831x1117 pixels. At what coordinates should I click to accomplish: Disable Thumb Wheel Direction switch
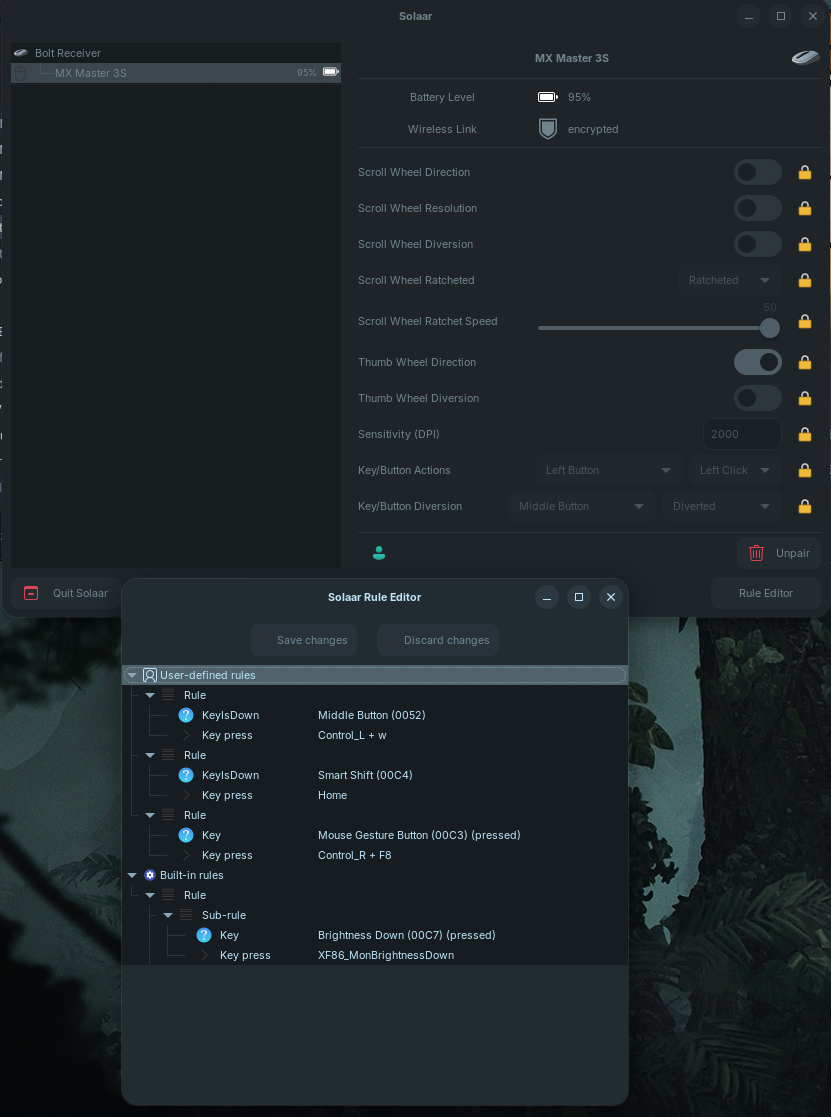[x=758, y=363]
